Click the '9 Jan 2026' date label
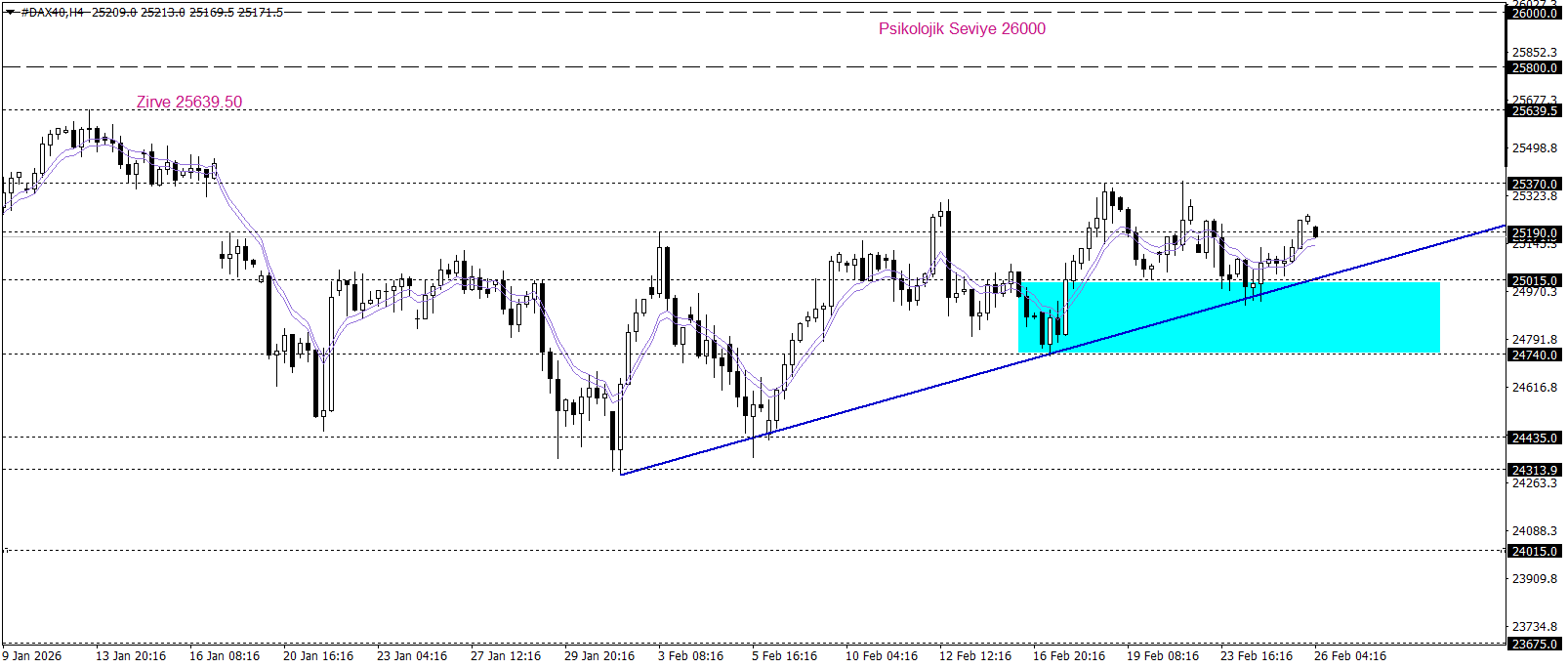Viewport: 1568px width, 668px height. pyautogui.click(x=32, y=656)
